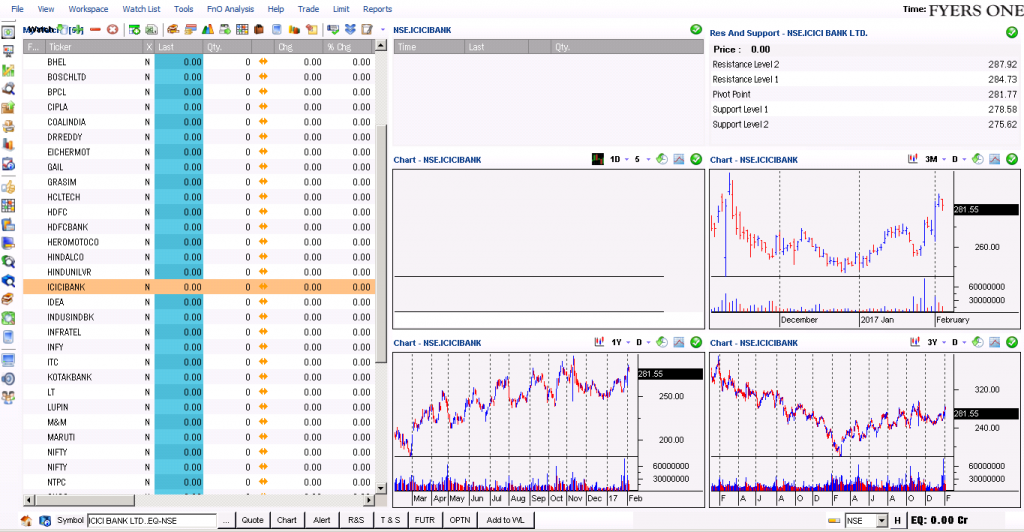Click the Symbol input field
The width and height of the screenshot is (1024, 532).
pos(152,521)
